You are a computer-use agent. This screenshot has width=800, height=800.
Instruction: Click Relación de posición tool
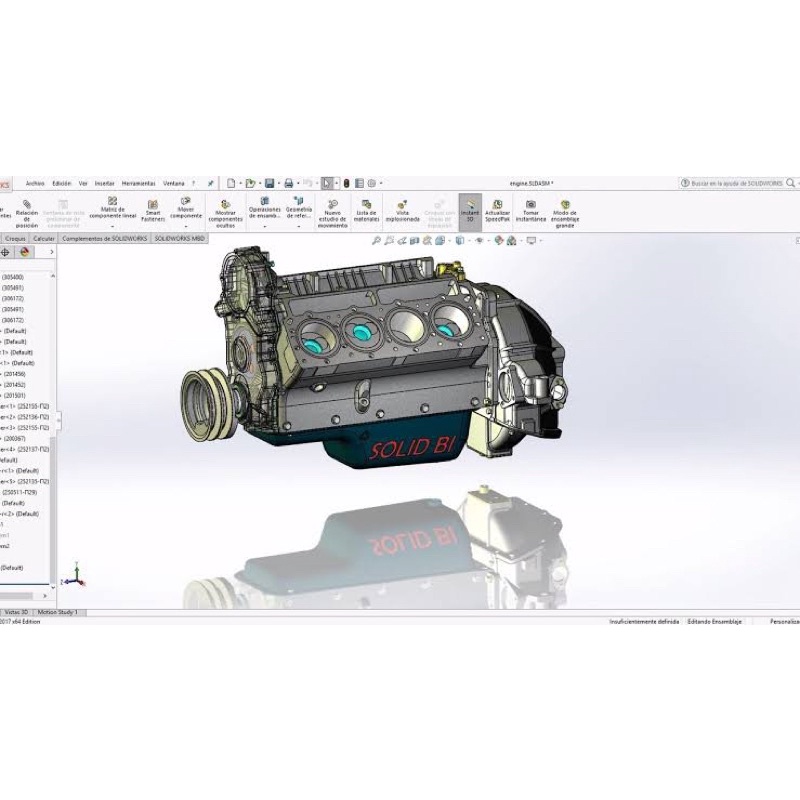coord(27,214)
